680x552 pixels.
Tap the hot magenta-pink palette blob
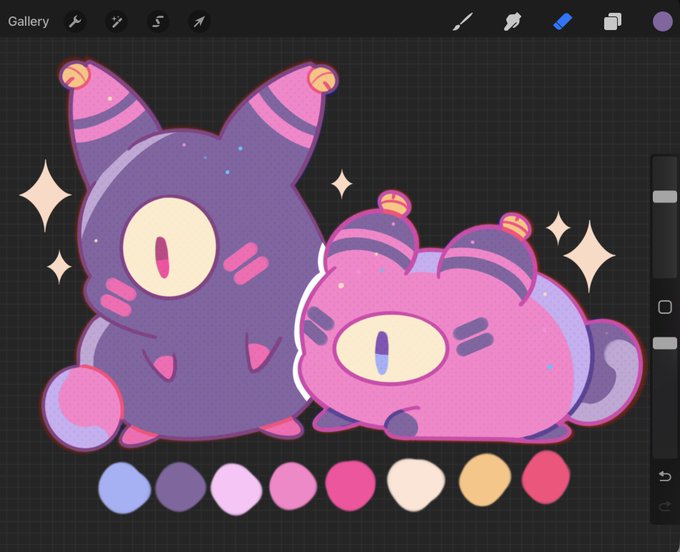350,486
